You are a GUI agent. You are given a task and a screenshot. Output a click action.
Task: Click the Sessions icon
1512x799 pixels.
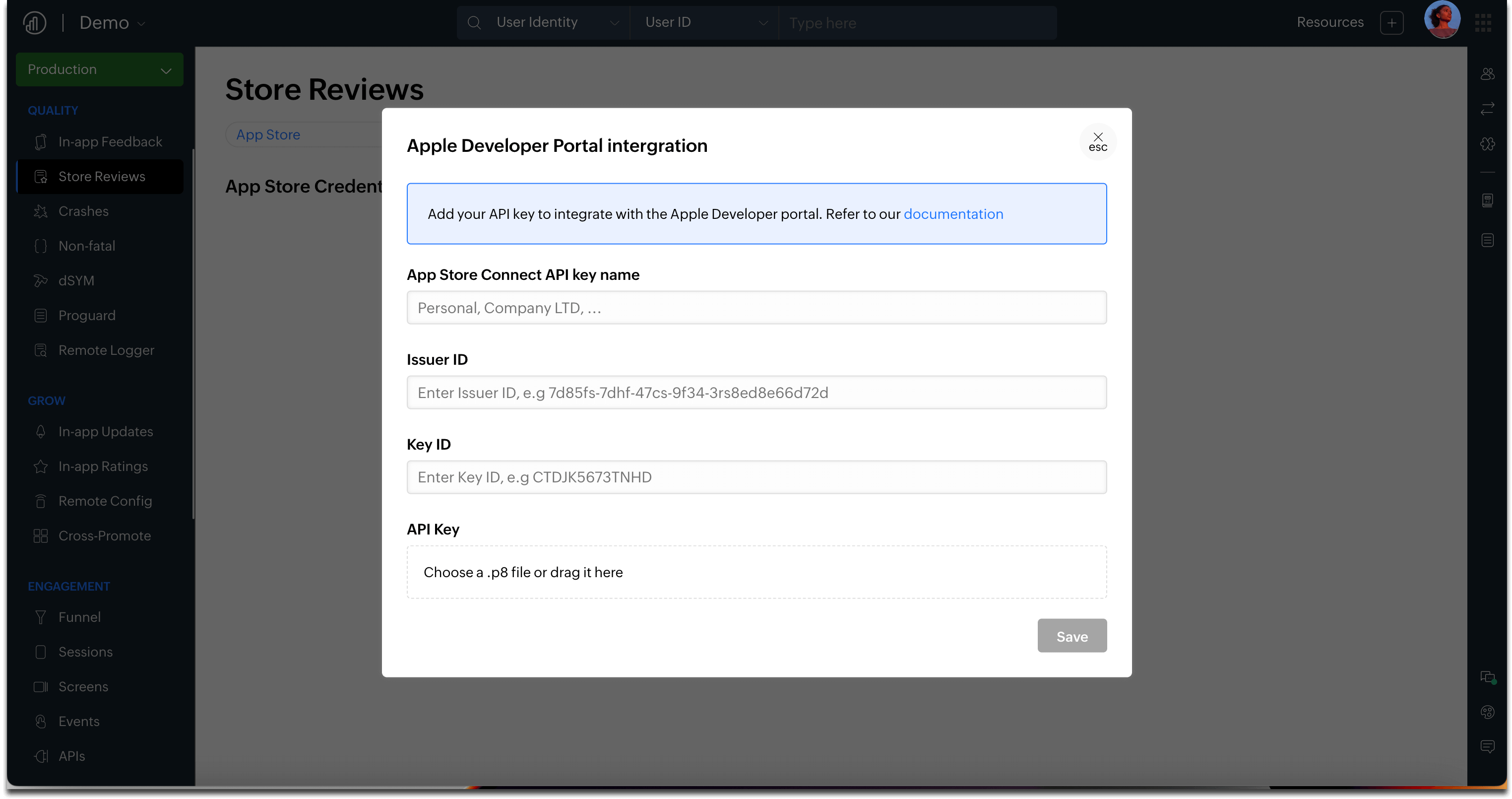pos(41,652)
